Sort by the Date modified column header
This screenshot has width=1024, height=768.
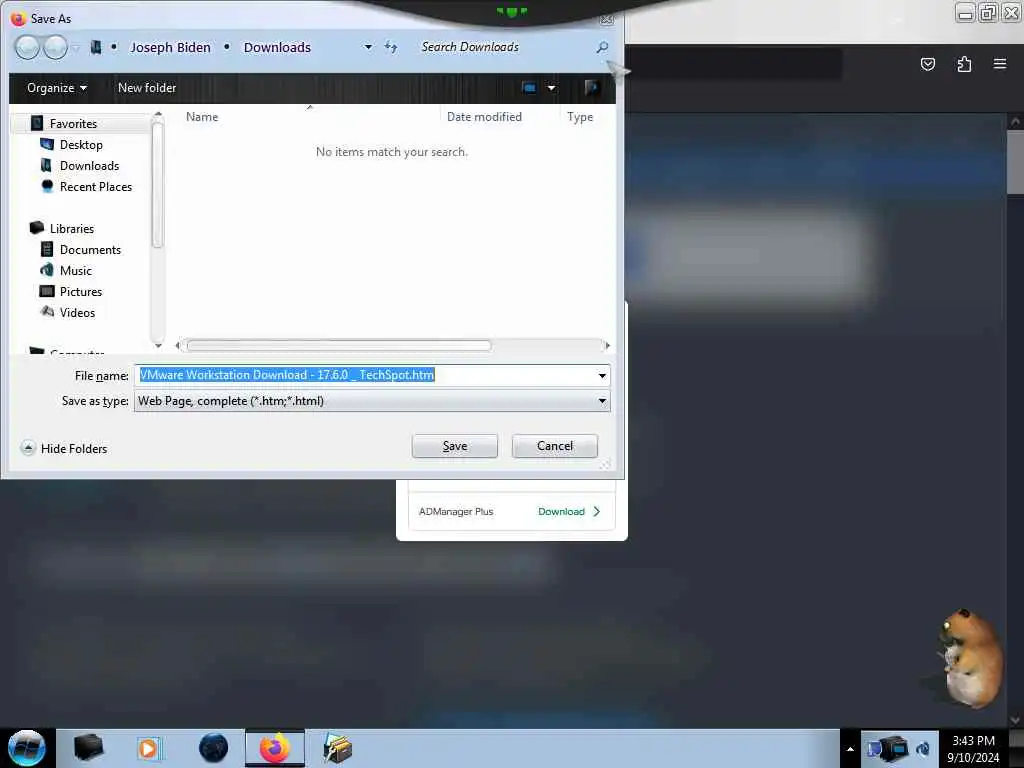(484, 117)
